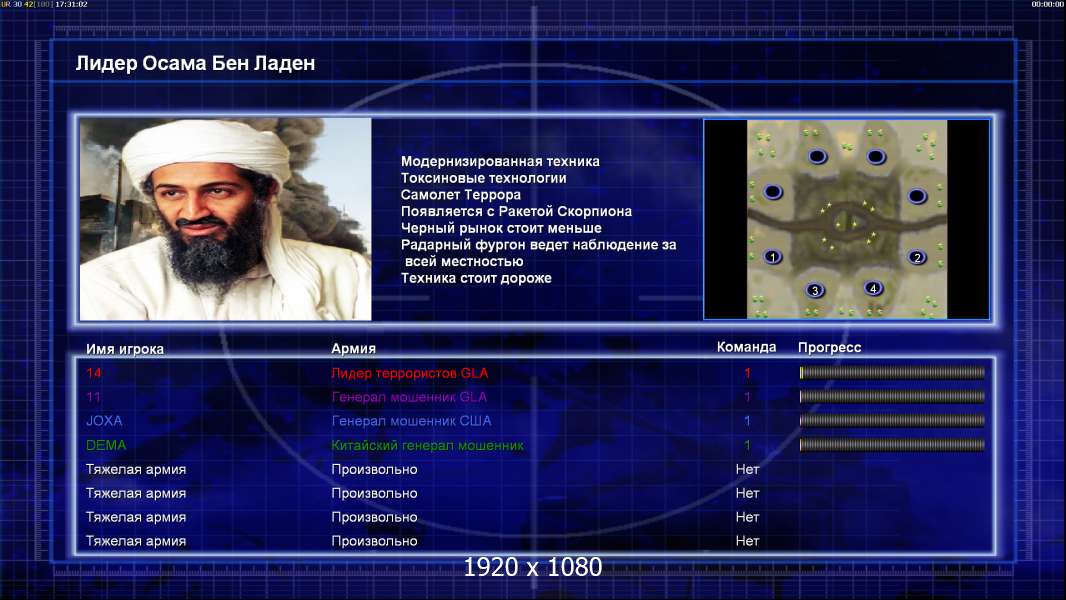Click player DEMA's loading progress bar

tap(892, 445)
